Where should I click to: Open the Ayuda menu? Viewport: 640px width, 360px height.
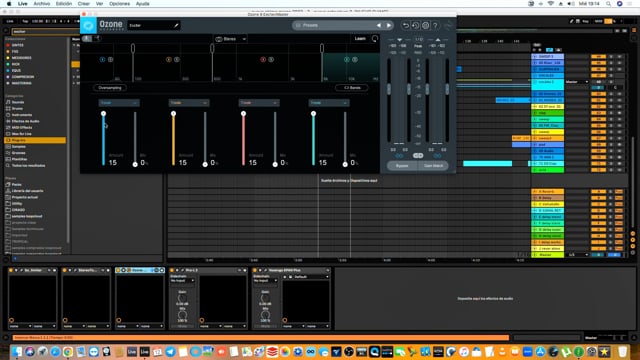click(x=142, y=4)
